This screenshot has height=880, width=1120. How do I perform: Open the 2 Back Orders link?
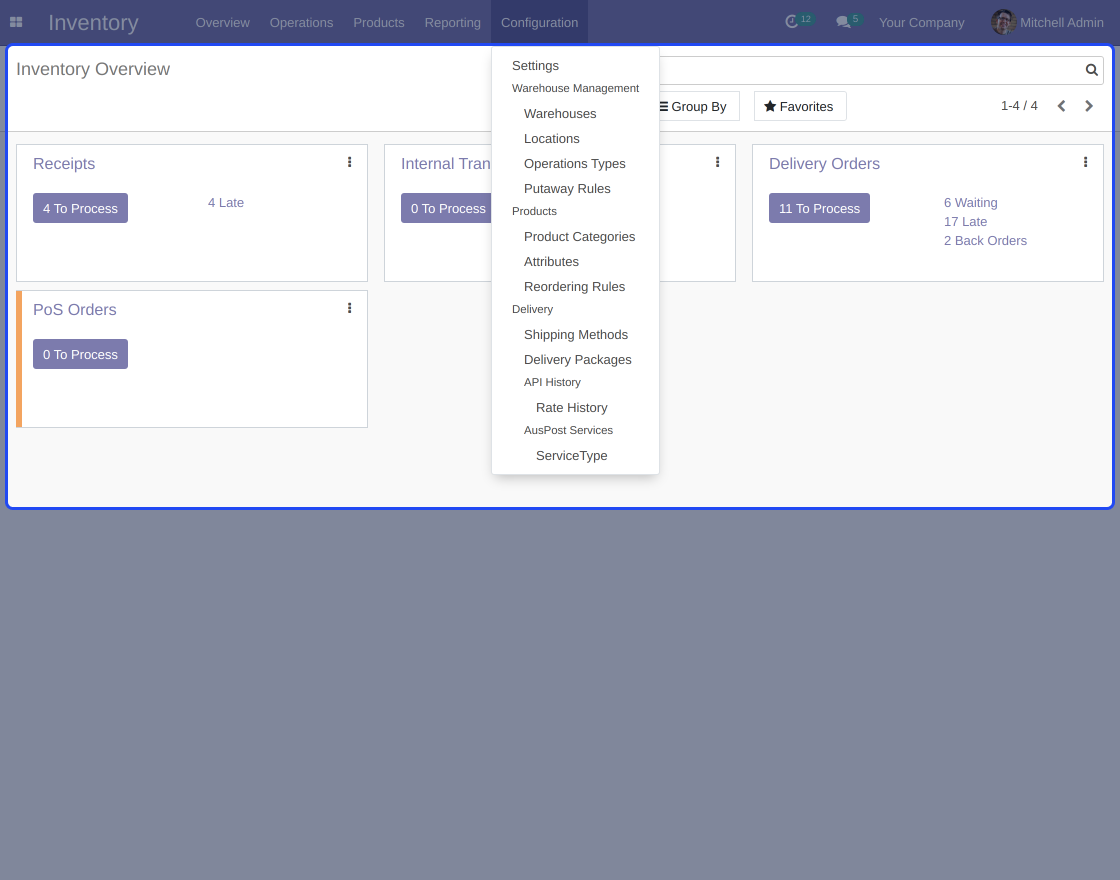point(985,241)
